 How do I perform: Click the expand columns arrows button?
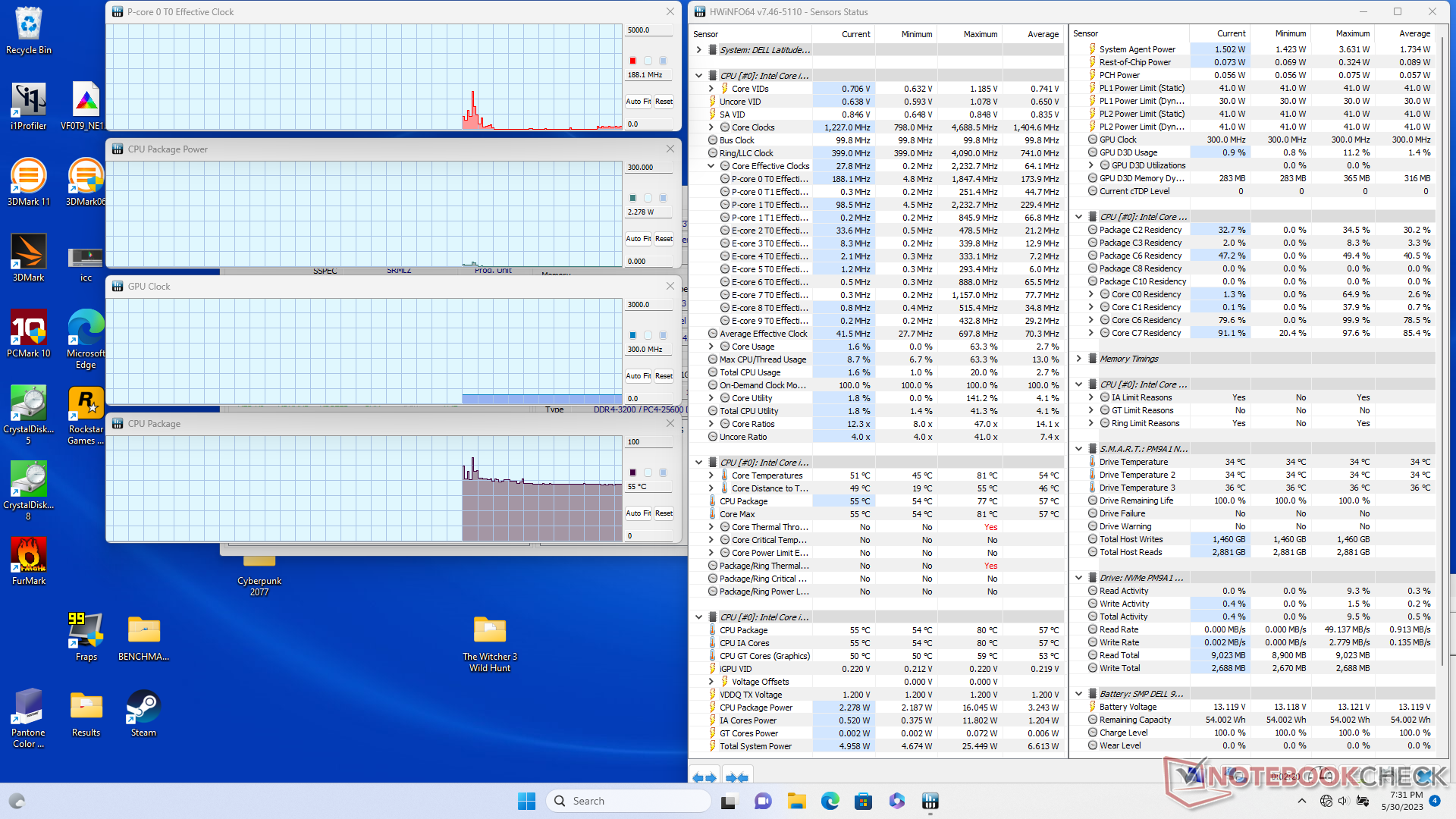(x=704, y=777)
